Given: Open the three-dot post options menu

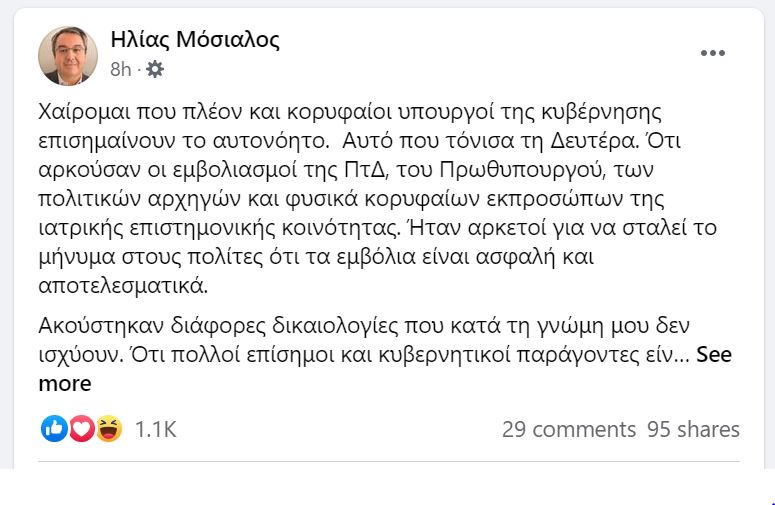Looking at the screenshot, I should [713, 53].
